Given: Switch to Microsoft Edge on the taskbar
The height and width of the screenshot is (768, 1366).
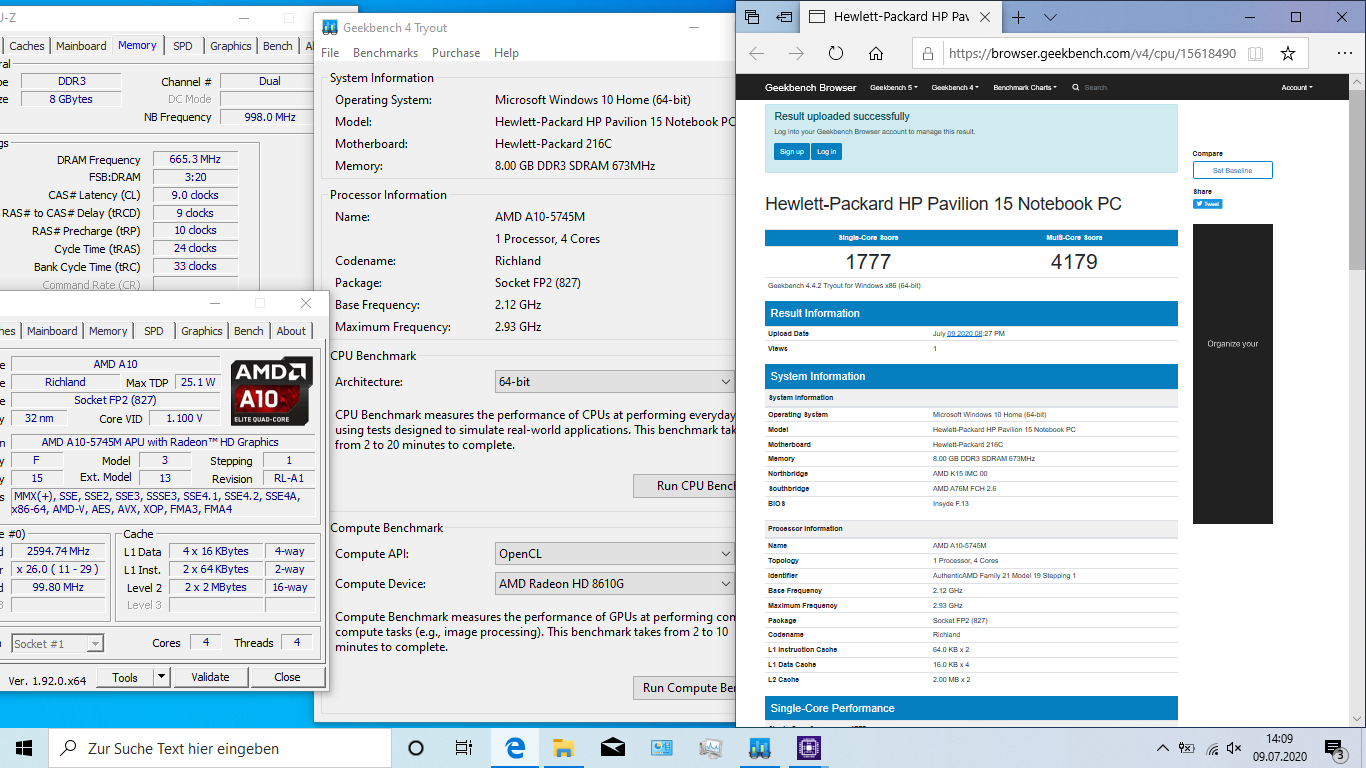Looking at the screenshot, I should [x=515, y=748].
